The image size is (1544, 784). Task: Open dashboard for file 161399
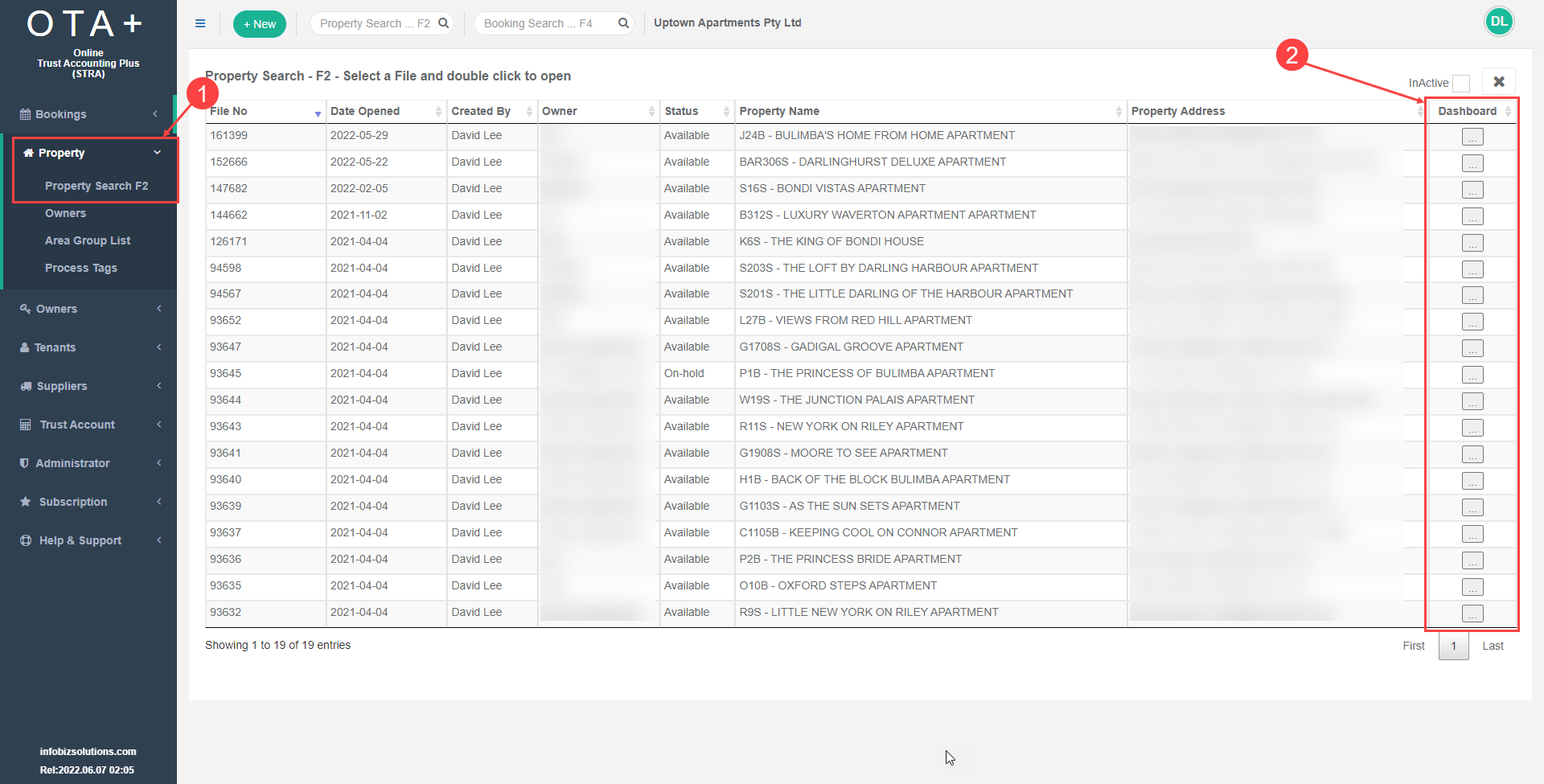coord(1472,138)
